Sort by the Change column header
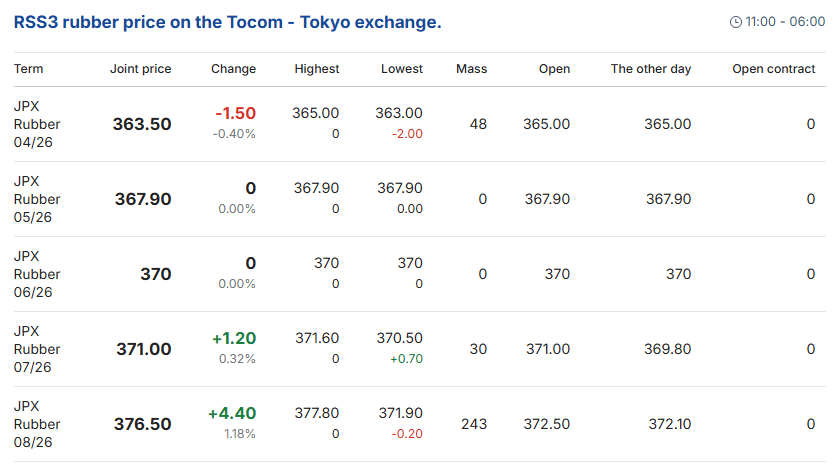The height and width of the screenshot is (473, 840). click(233, 69)
